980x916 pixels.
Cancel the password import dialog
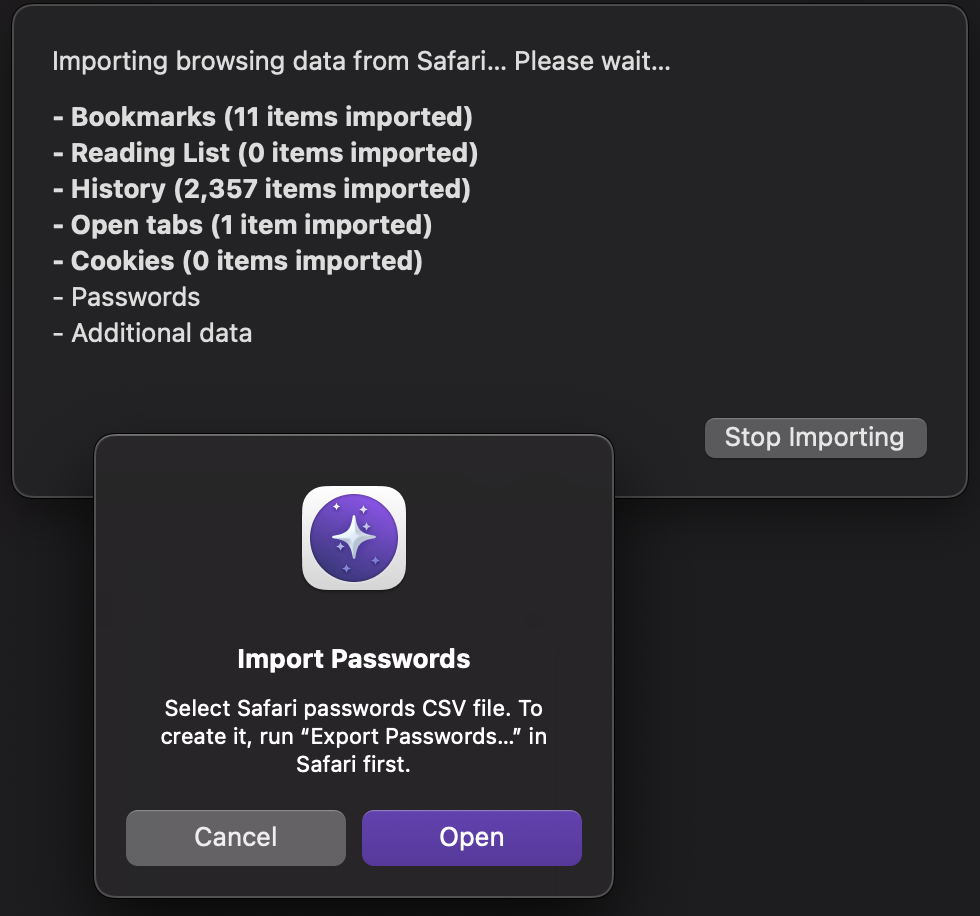(x=235, y=837)
